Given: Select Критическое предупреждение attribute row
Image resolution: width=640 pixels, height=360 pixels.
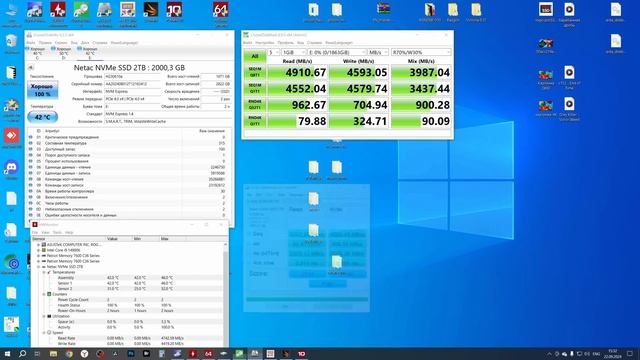Looking at the screenshot, I should (127, 137).
